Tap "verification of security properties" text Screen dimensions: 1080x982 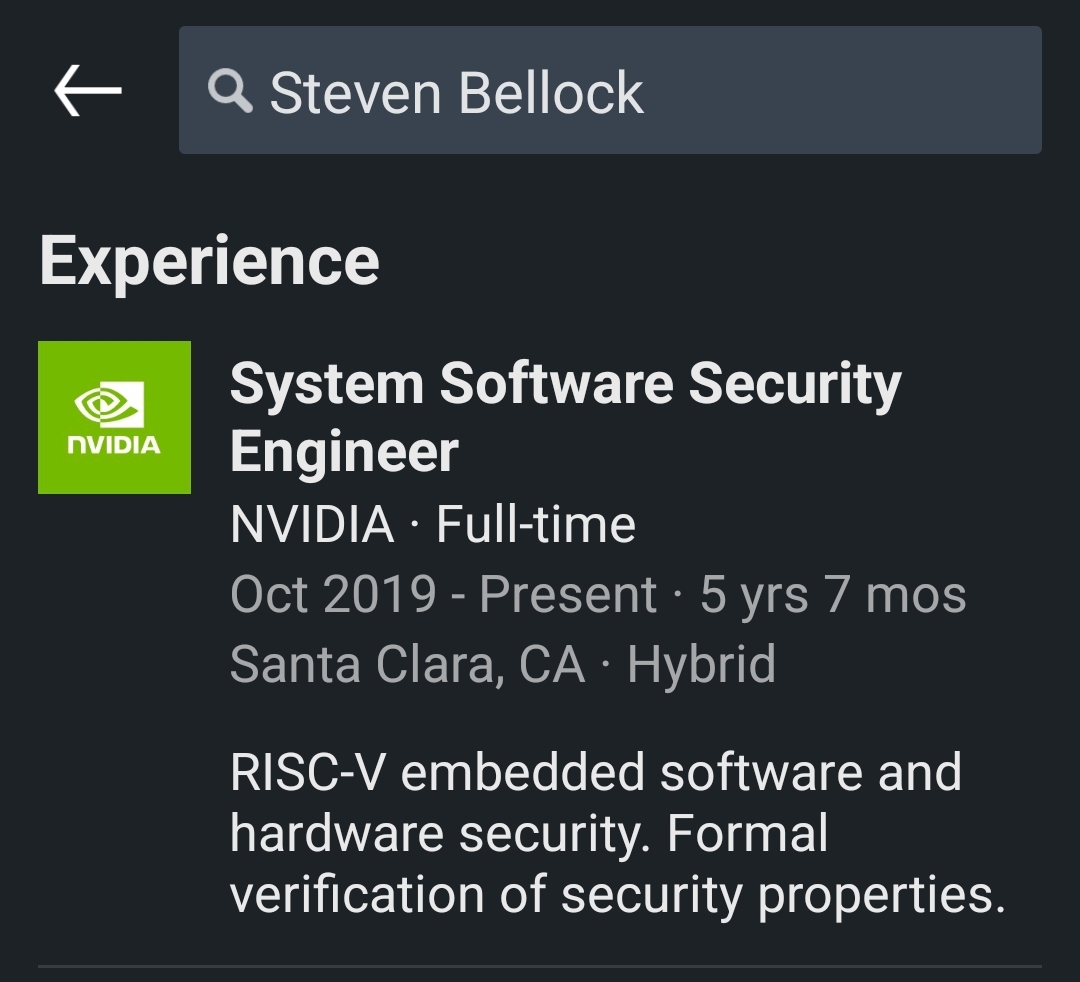click(616, 894)
